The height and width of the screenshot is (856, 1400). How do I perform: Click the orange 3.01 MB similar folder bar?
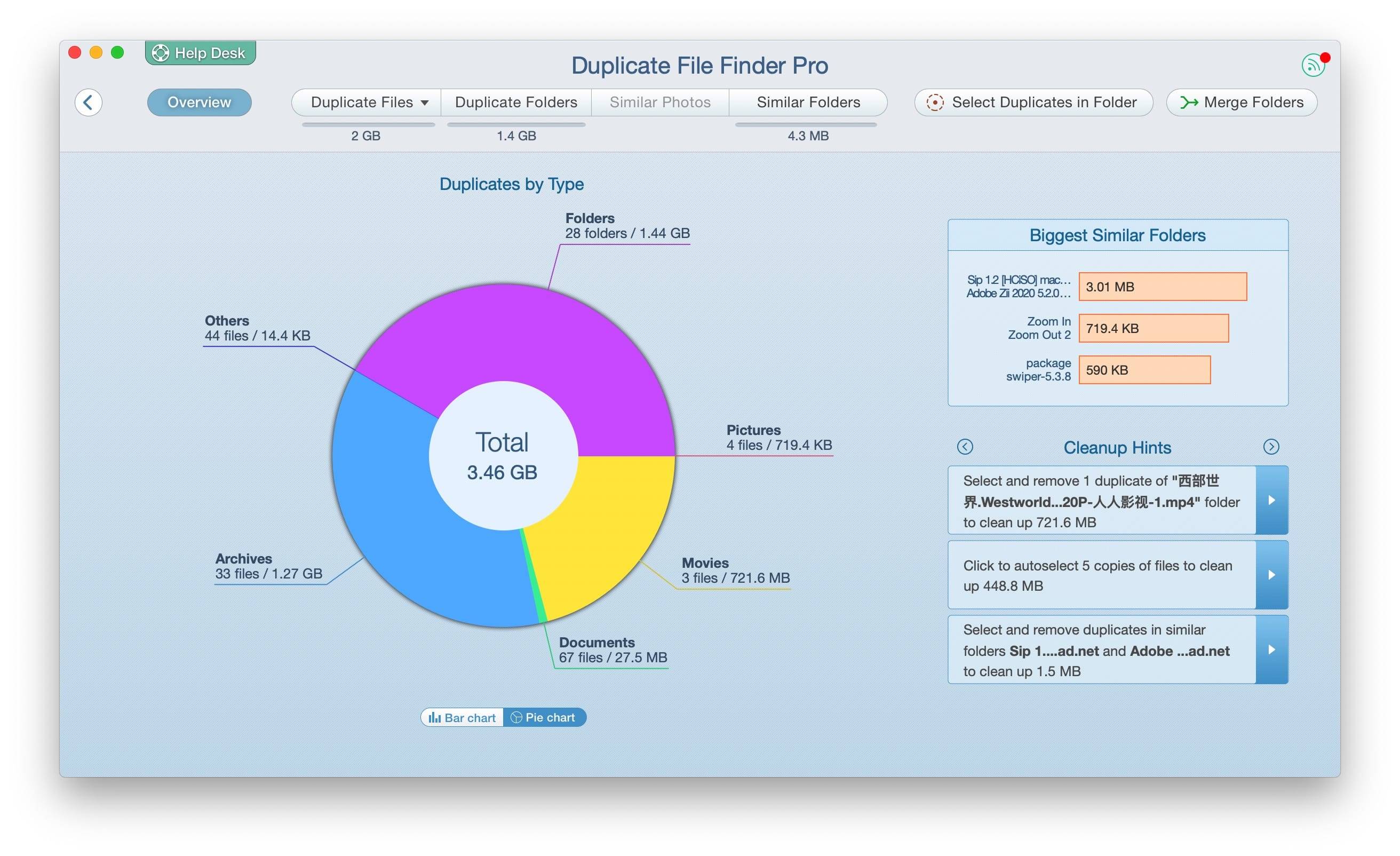tap(1162, 287)
